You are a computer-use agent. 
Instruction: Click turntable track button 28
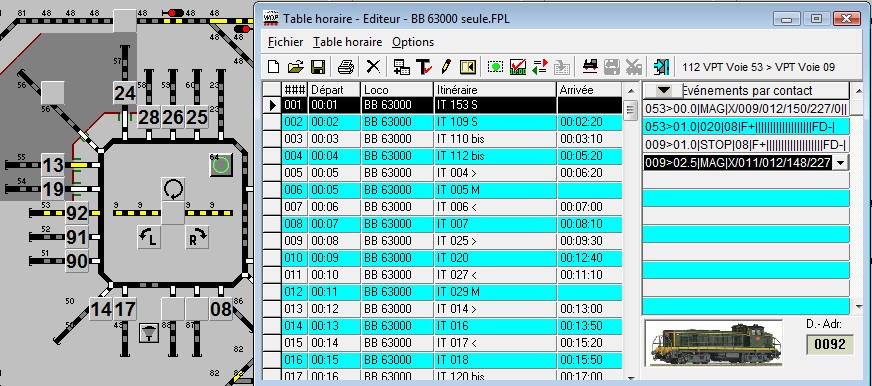coord(149,117)
